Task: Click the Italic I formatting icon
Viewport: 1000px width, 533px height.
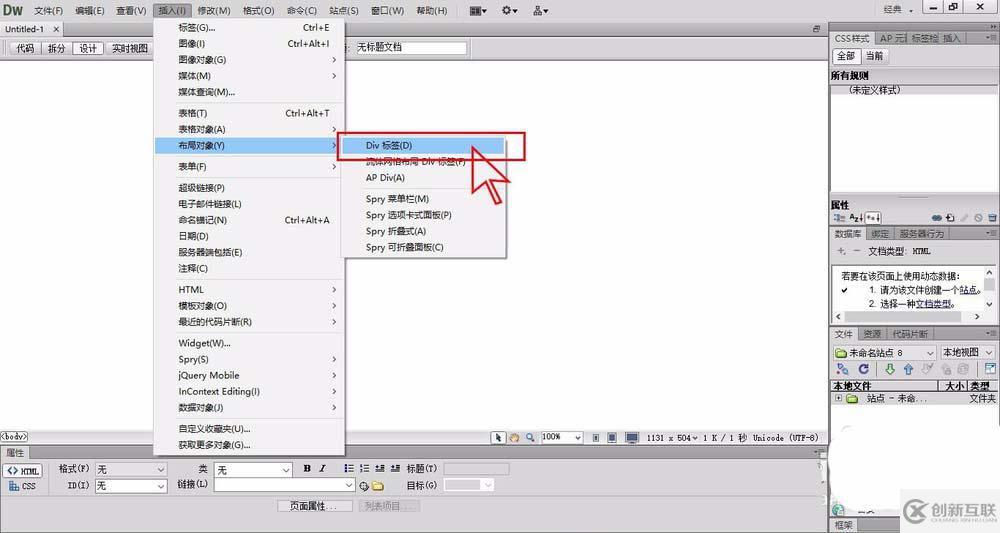Action: (323, 469)
